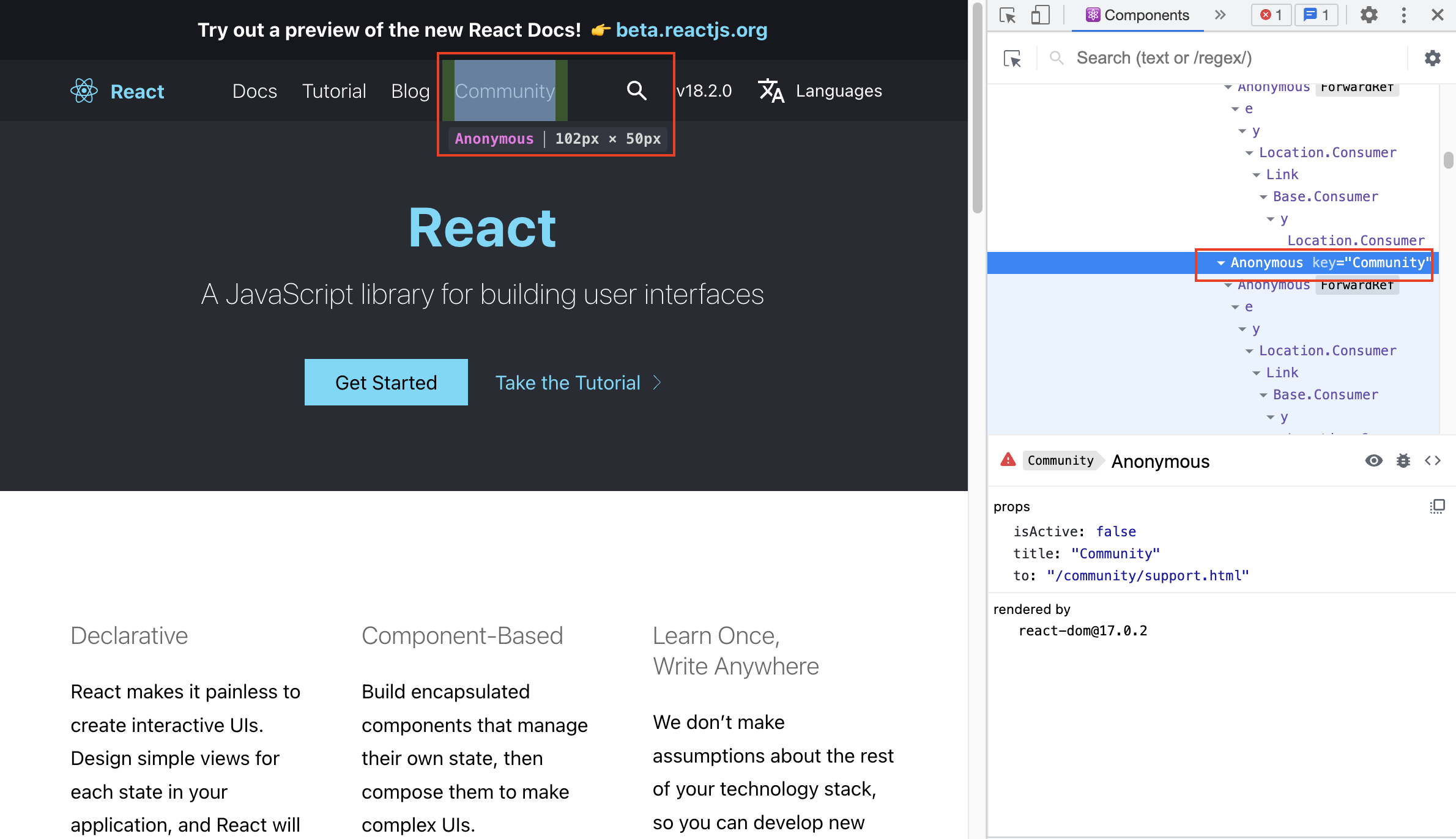
Task: Click the site search magnifier icon
Action: pos(636,91)
